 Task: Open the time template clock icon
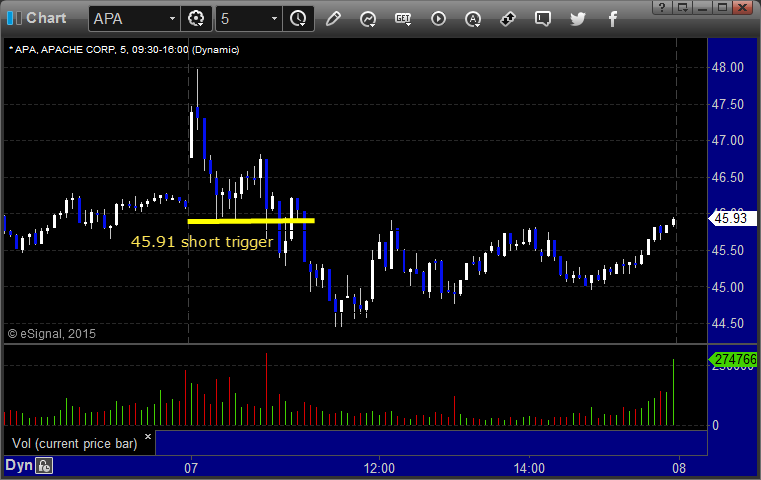point(298,19)
